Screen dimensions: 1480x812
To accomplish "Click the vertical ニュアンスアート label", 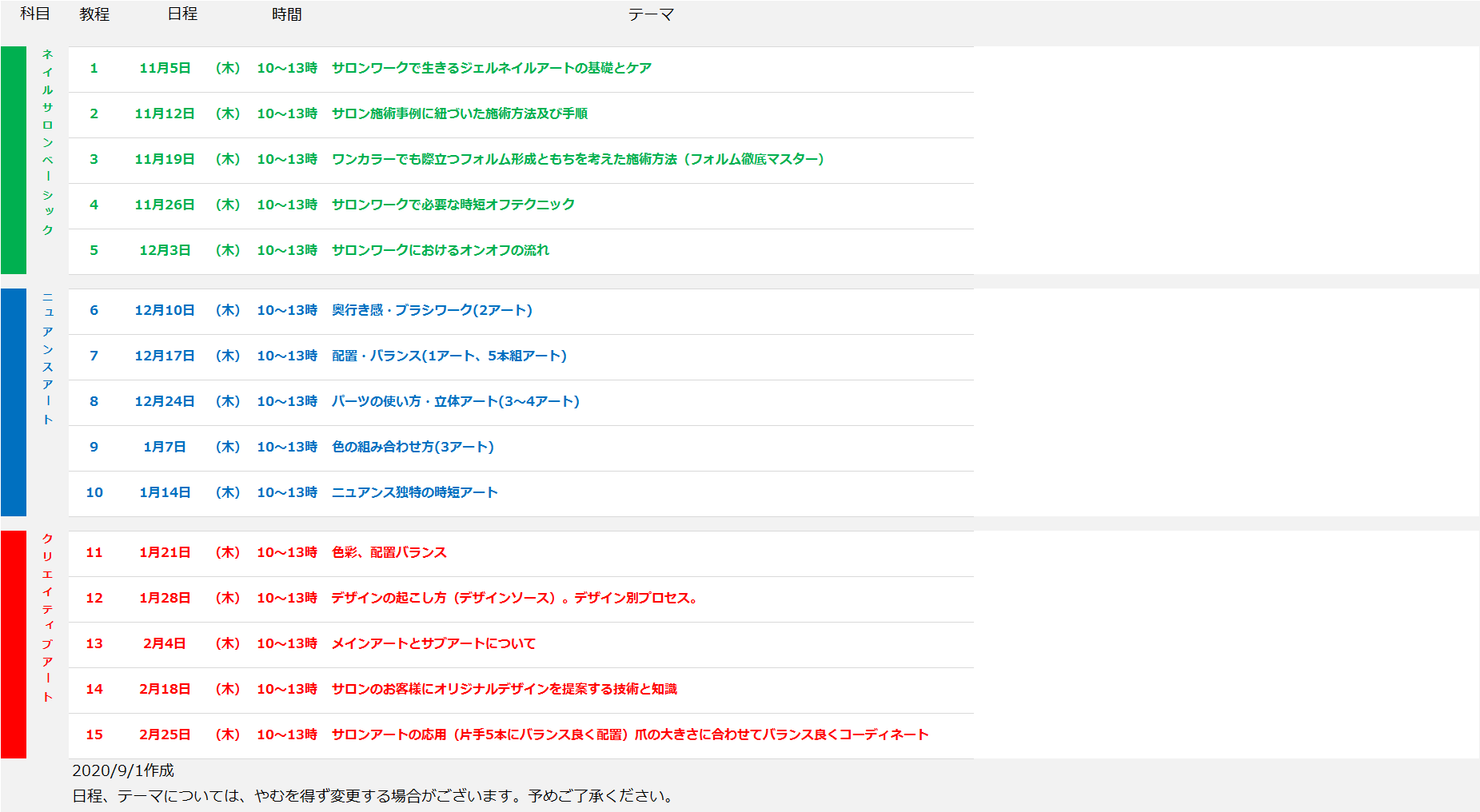I will (48, 358).
